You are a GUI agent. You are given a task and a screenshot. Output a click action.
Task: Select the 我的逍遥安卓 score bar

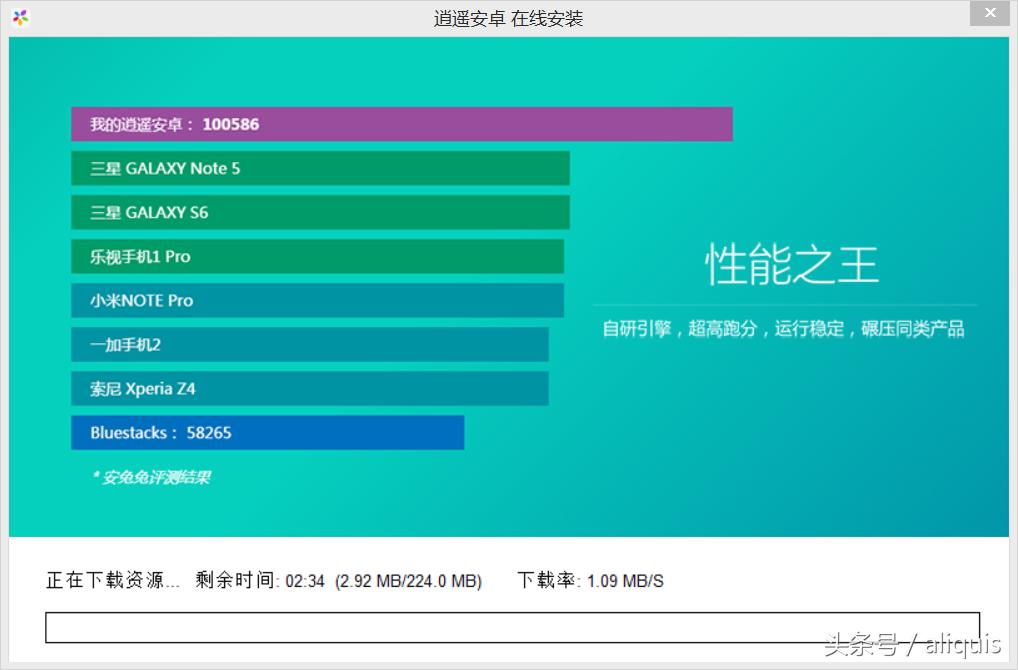click(x=400, y=124)
